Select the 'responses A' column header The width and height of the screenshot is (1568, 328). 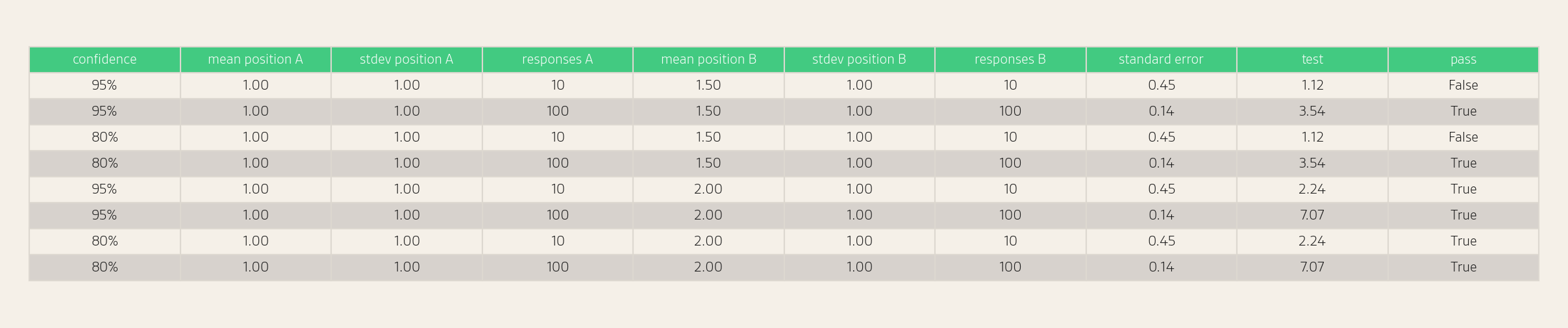click(x=557, y=60)
